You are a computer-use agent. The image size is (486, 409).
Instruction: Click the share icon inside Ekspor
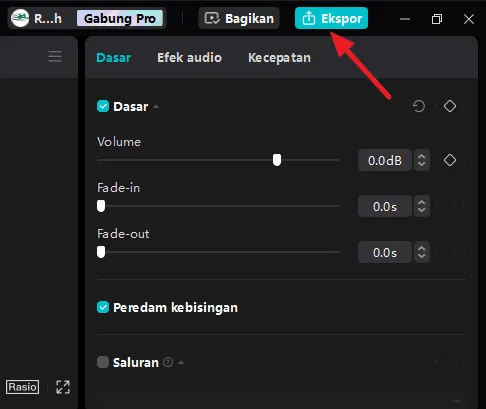coord(309,18)
